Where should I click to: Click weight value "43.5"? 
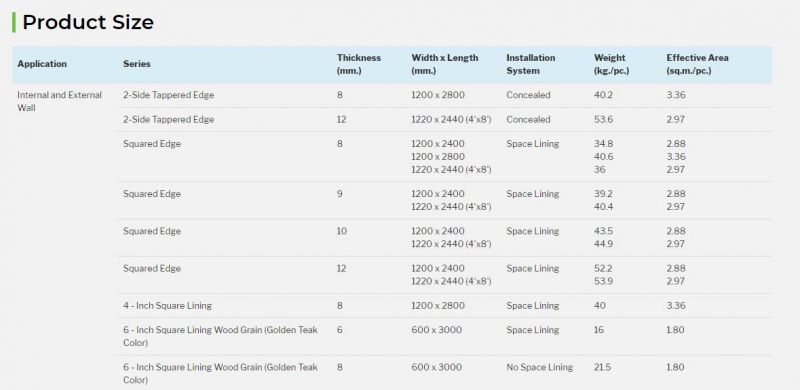coord(603,231)
